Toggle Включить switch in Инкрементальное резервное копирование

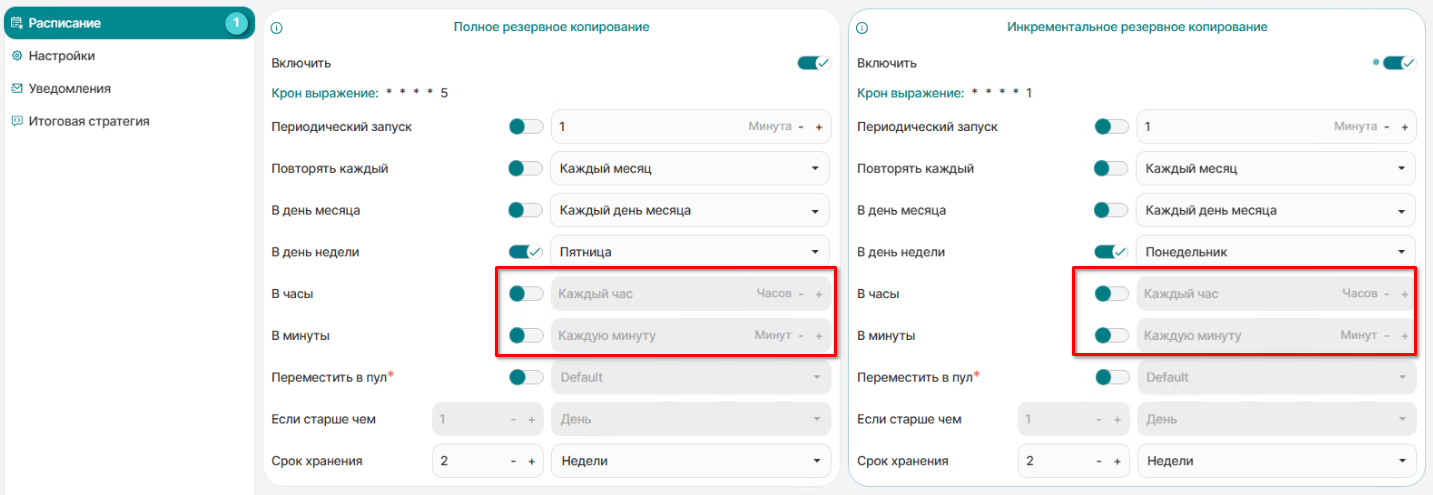pos(1399,62)
